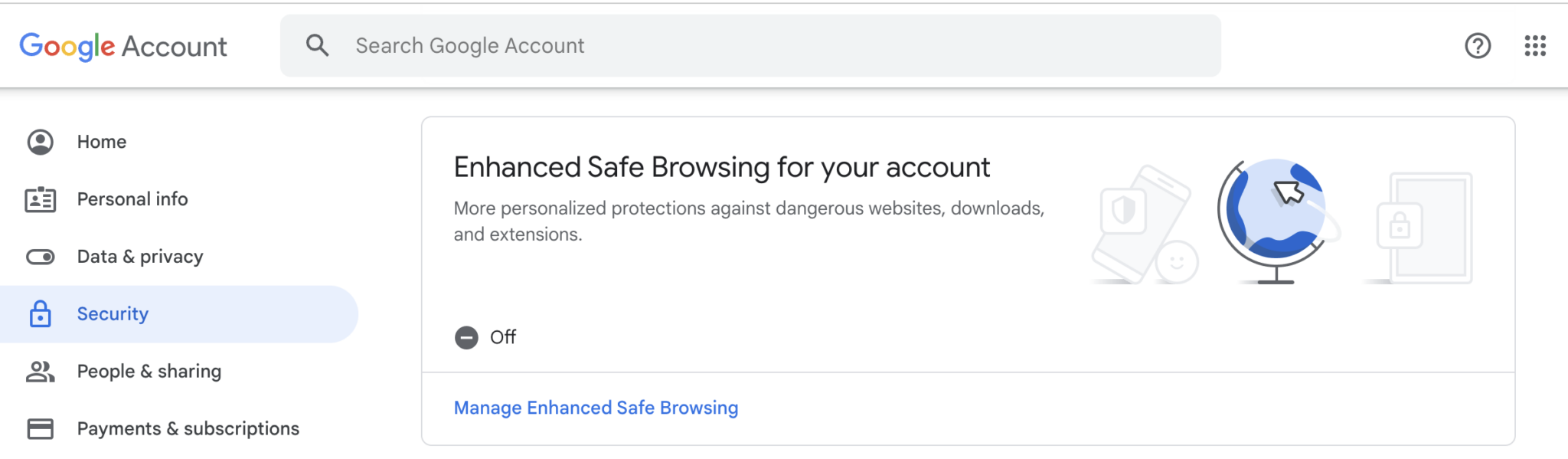
Task: Click the Off status indicator icon
Action: (466, 336)
